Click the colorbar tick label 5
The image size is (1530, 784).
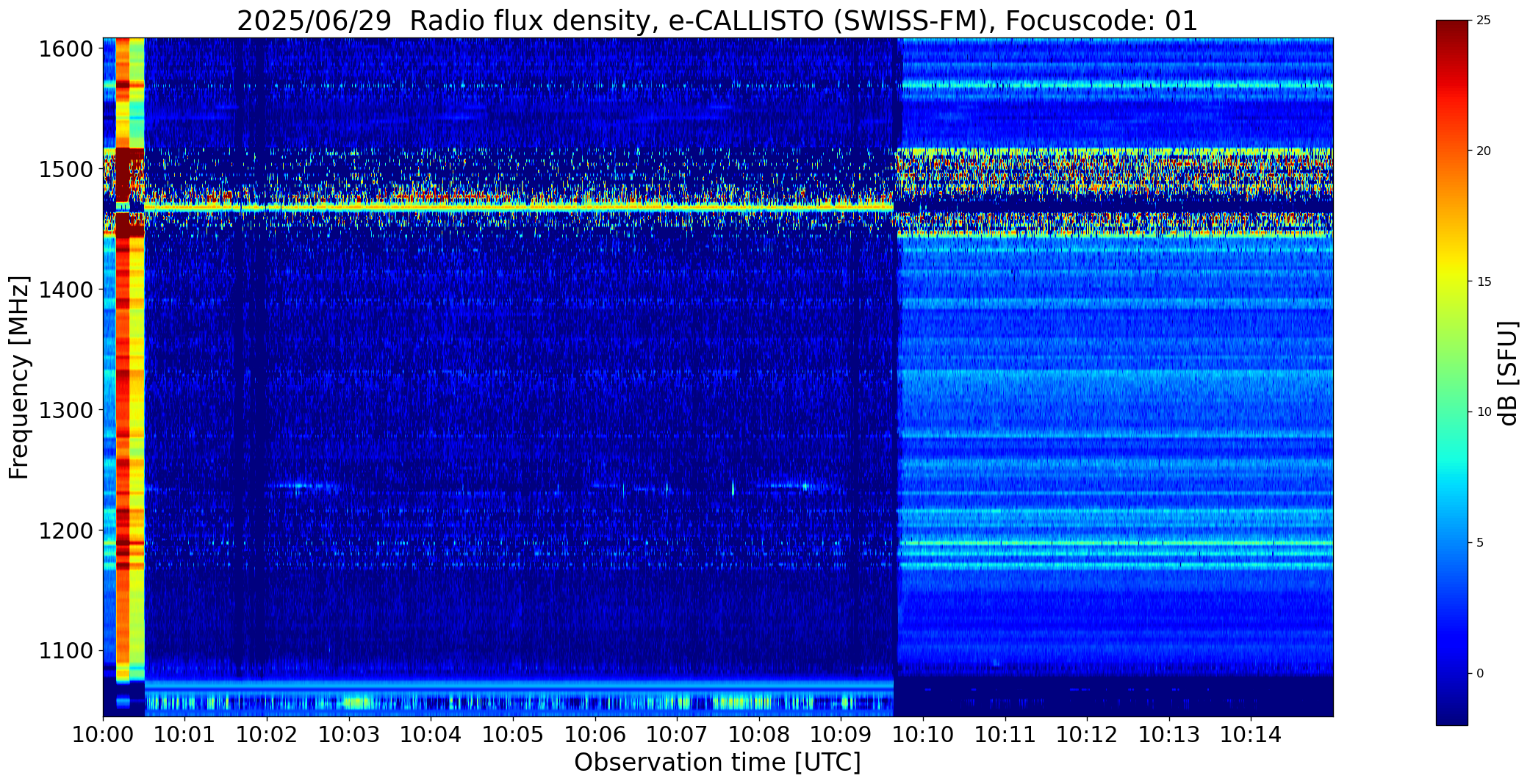click(x=1480, y=543)
